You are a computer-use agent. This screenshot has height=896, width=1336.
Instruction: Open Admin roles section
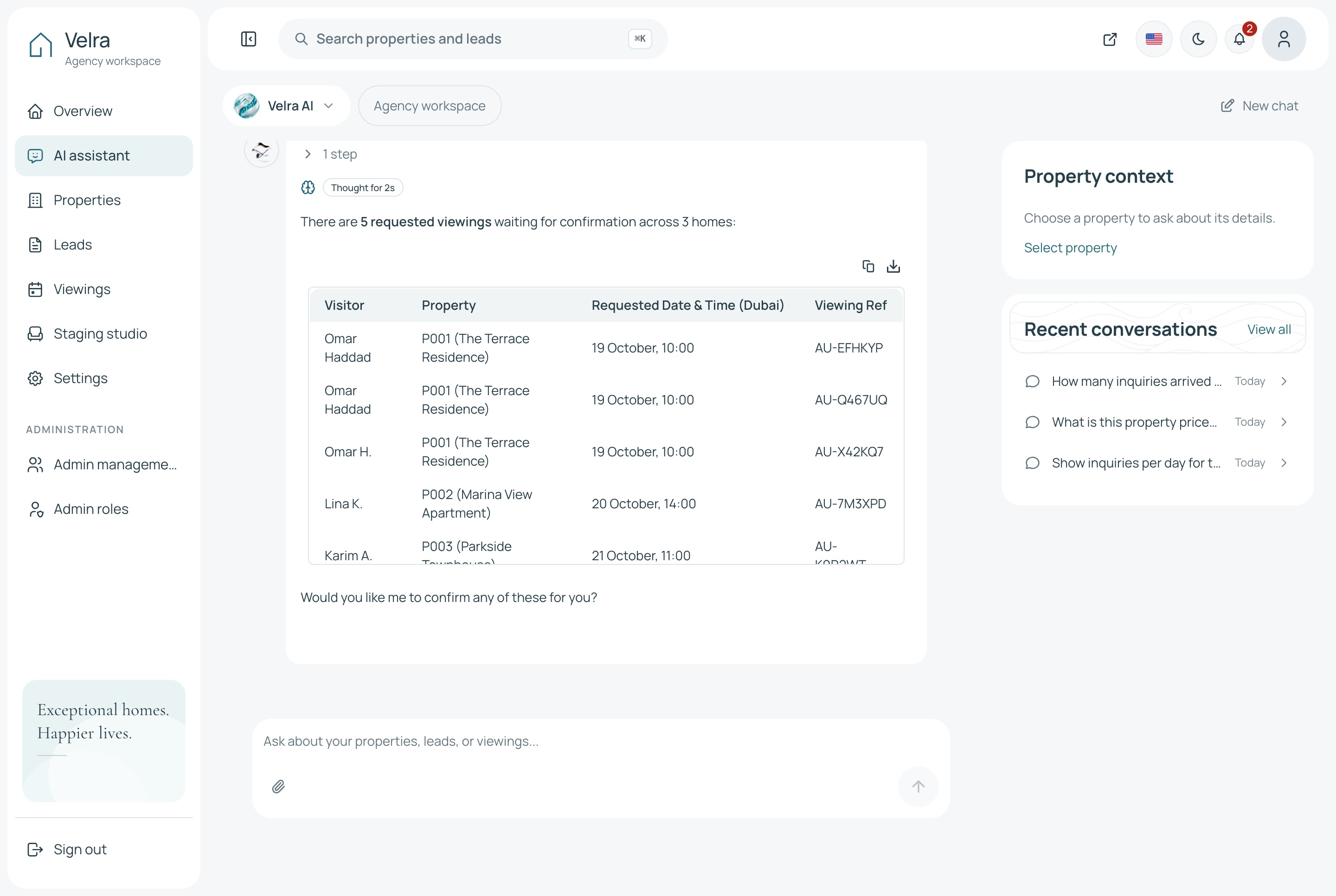pos(103,509)
